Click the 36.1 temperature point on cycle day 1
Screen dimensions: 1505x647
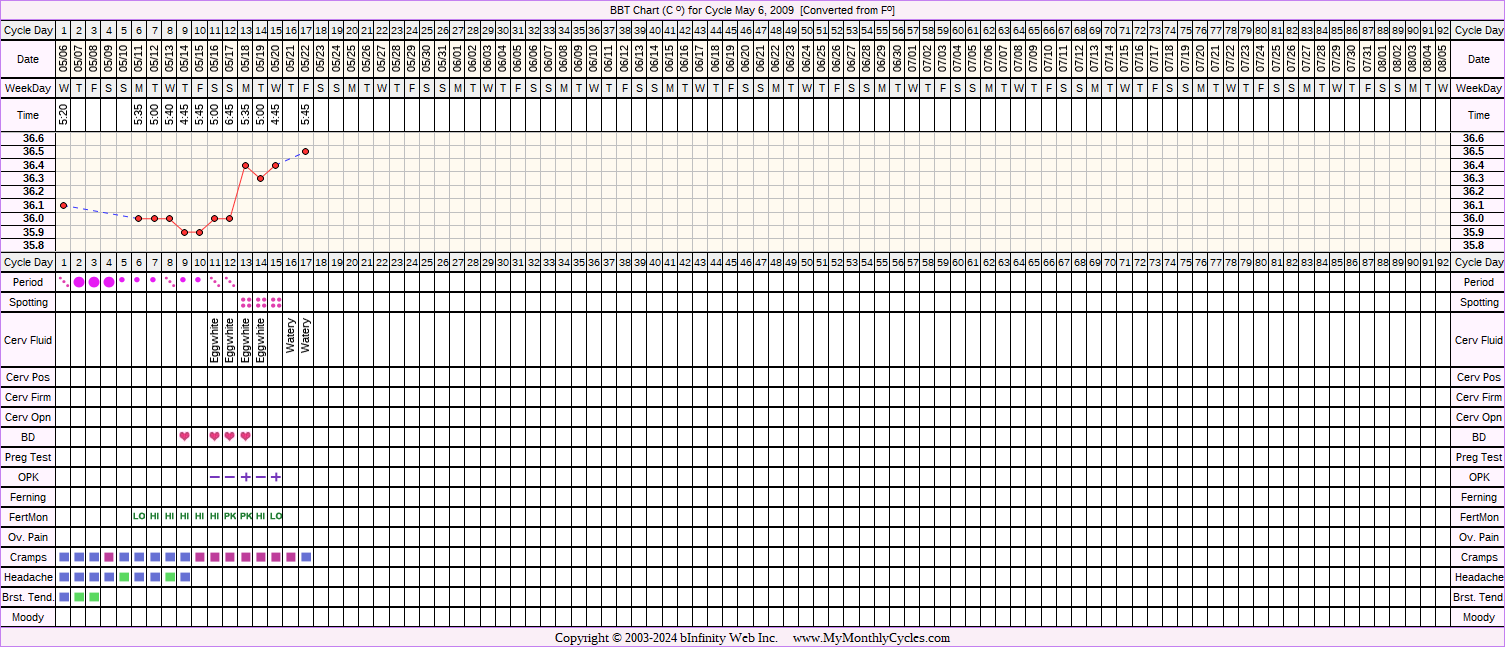tap(64, 205)
